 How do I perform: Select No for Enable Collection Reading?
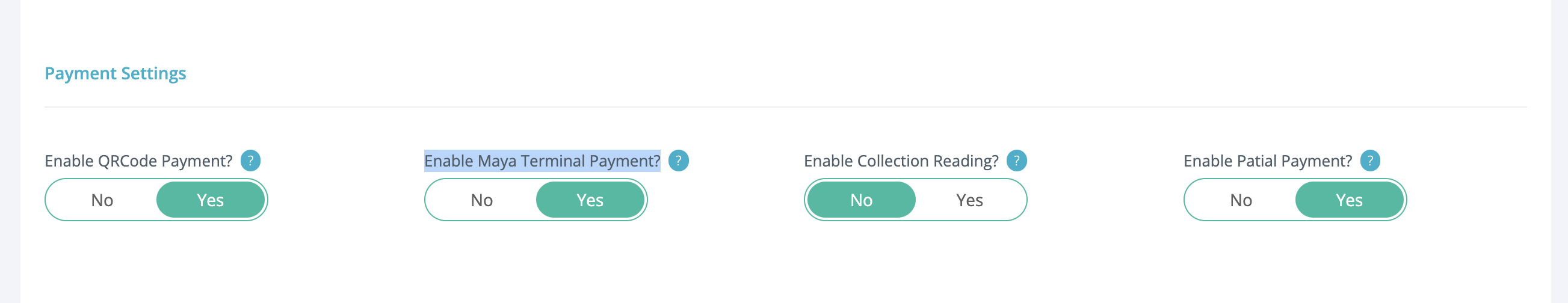[x=860, y=200]
